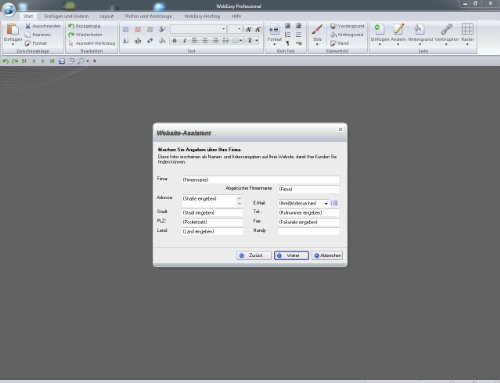Image resolution: width=500 pixels, height=383 pixels.
Task: Close the Website-Assistent dialog
Action: [340, 129]
